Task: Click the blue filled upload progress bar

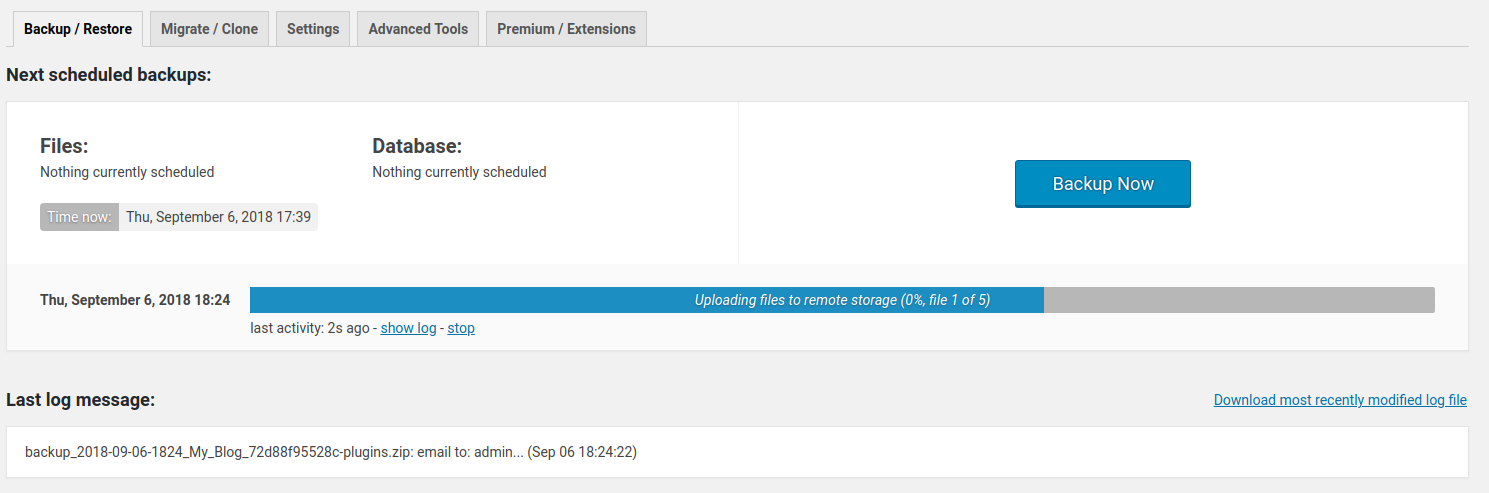Action: click(x=646, y=300)
